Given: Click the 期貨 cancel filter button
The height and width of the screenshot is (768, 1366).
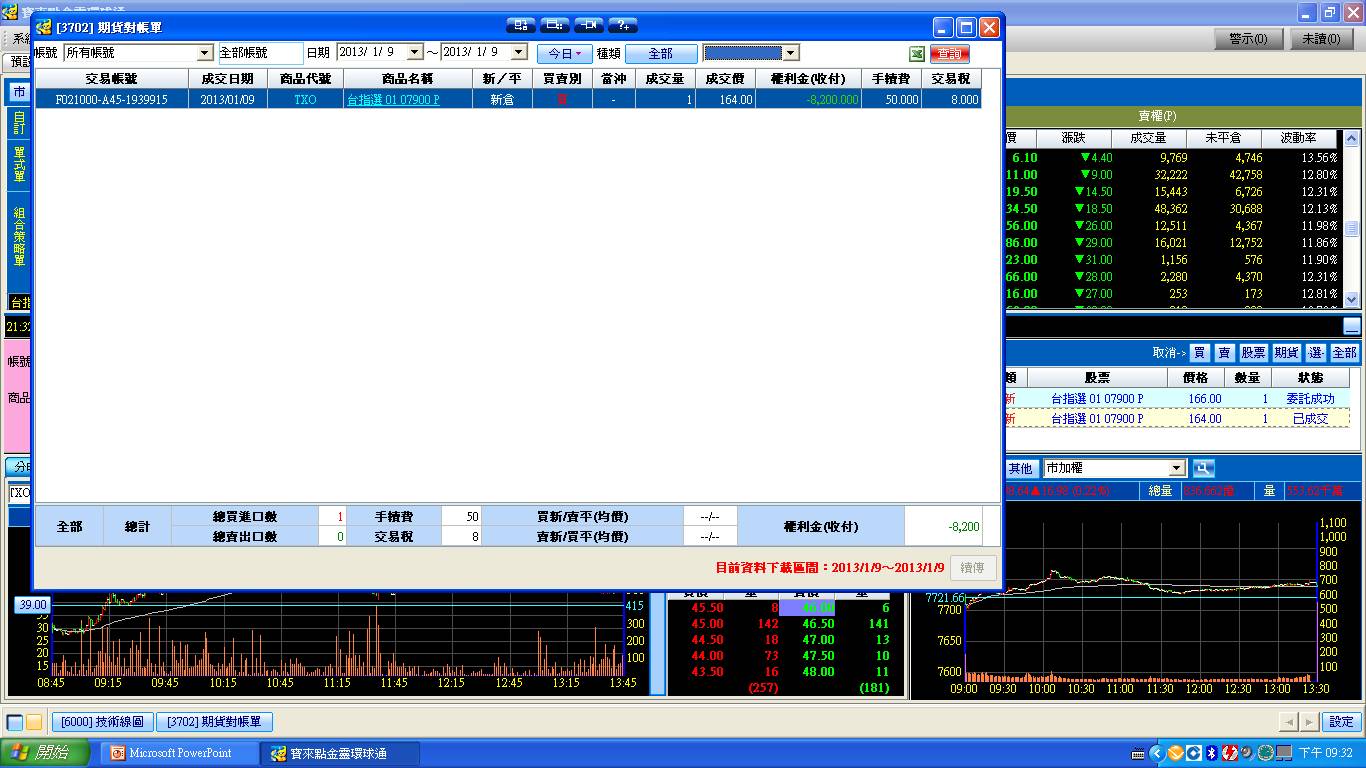Looking at the screenshot, I should (x=1287, y=353).
